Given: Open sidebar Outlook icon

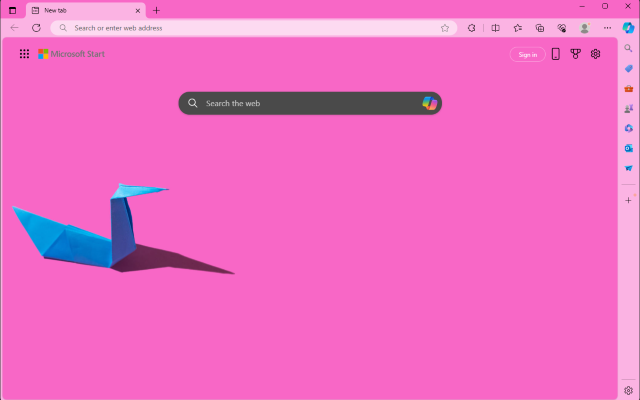Looking at the screenshot, I should [629, 148].
